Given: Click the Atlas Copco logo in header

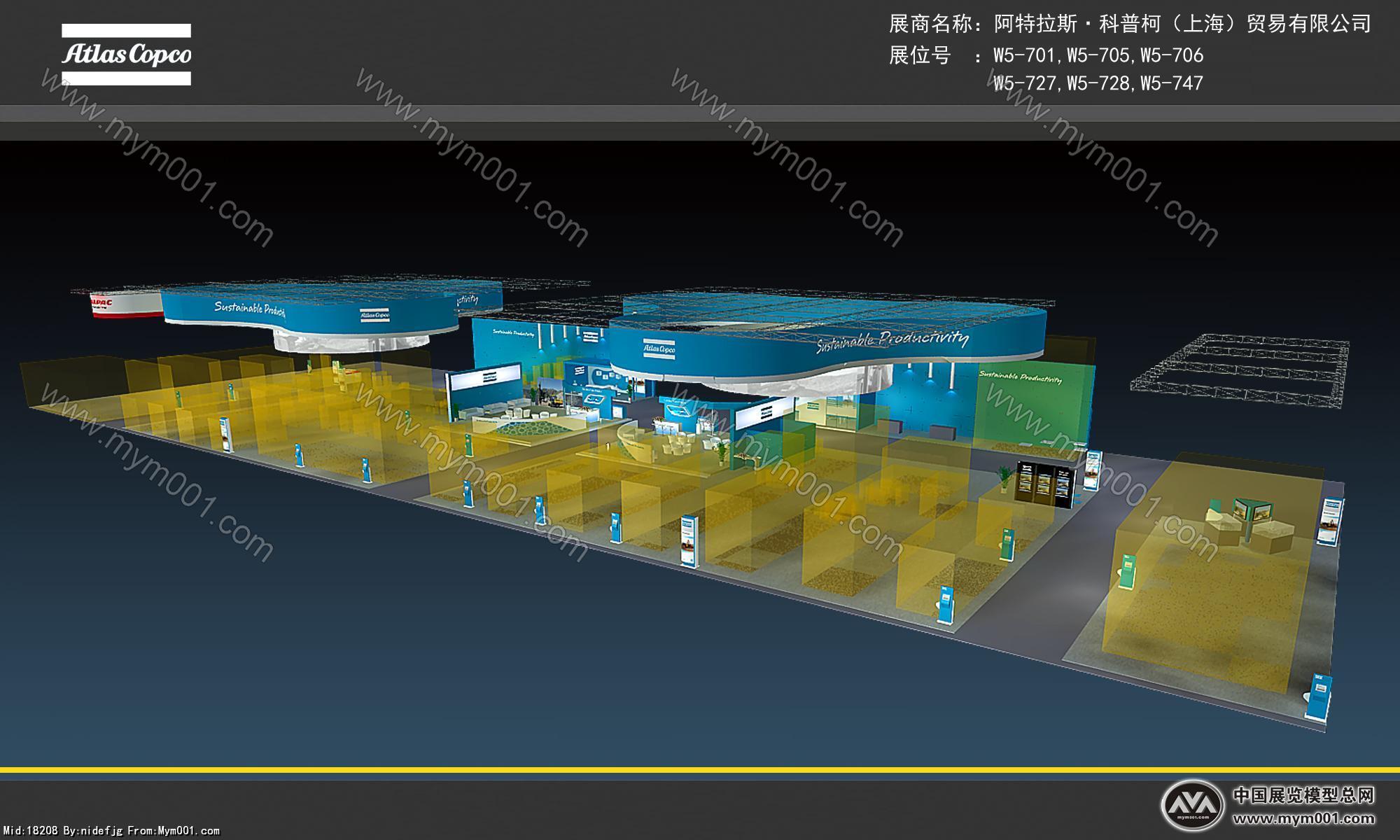Looking at the screenshot, I should click(x=126, y=55).
